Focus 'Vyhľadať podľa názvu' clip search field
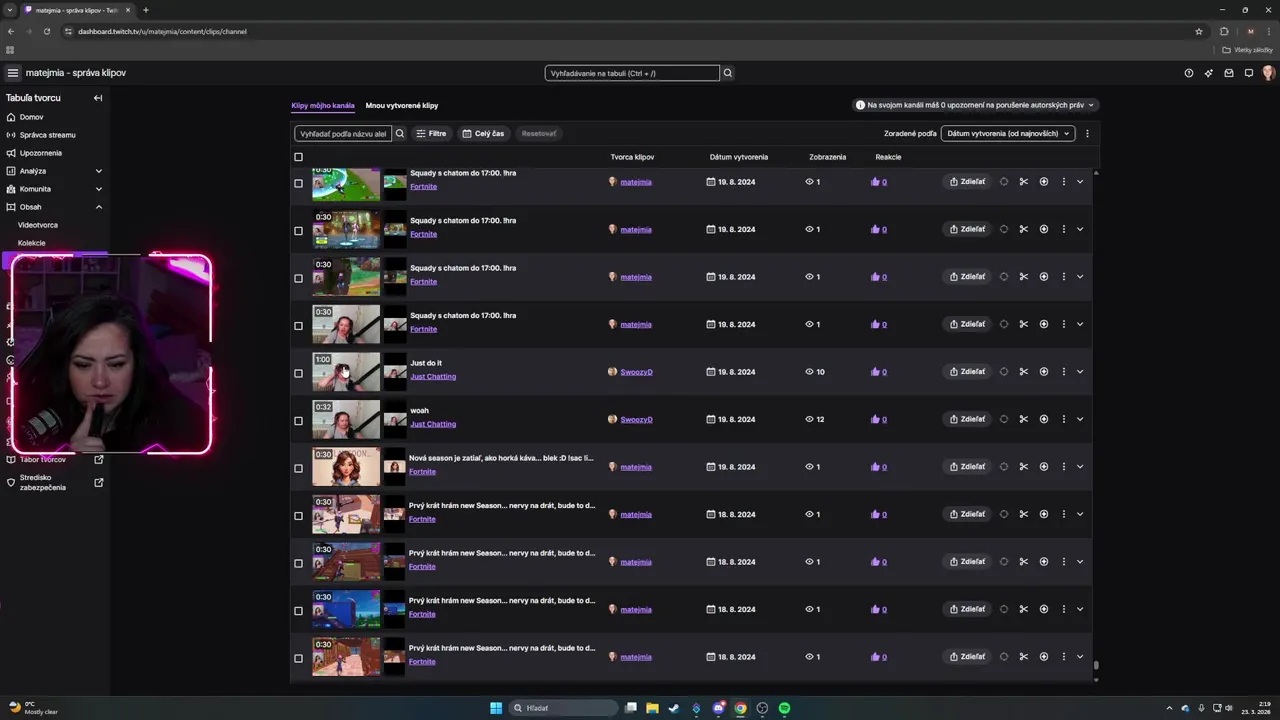Screen dimensions: 1280x720 pos(343,133)
